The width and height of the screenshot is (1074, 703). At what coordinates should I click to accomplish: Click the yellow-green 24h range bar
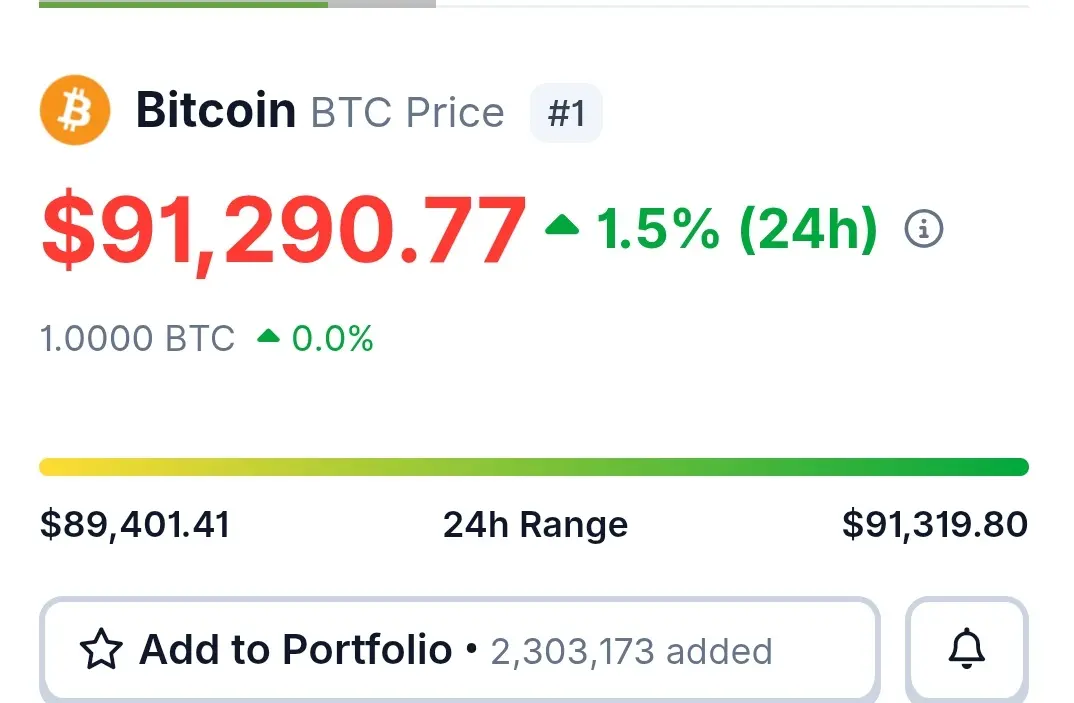[x=534, y=467]
